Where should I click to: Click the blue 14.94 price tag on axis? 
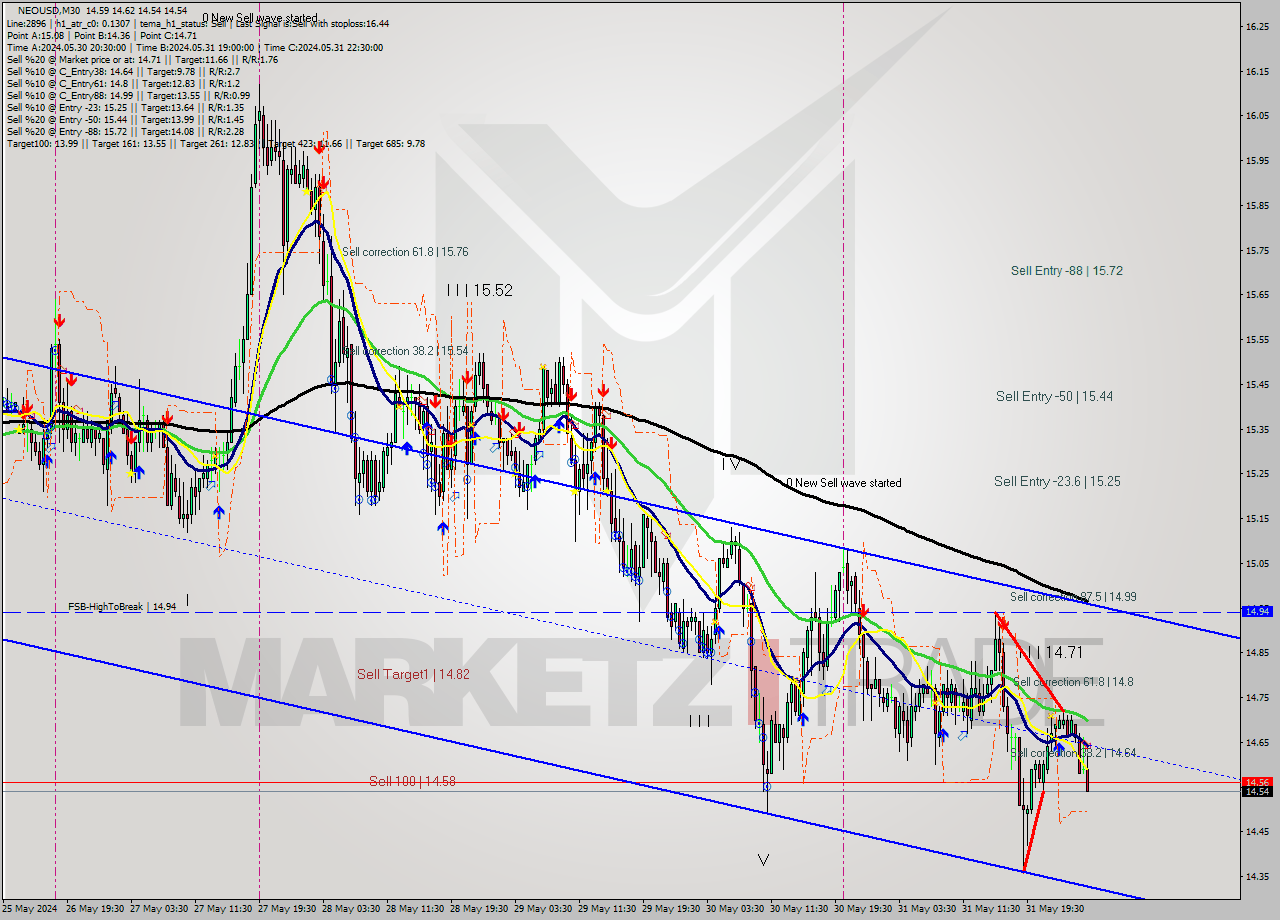pos(1256,611)
